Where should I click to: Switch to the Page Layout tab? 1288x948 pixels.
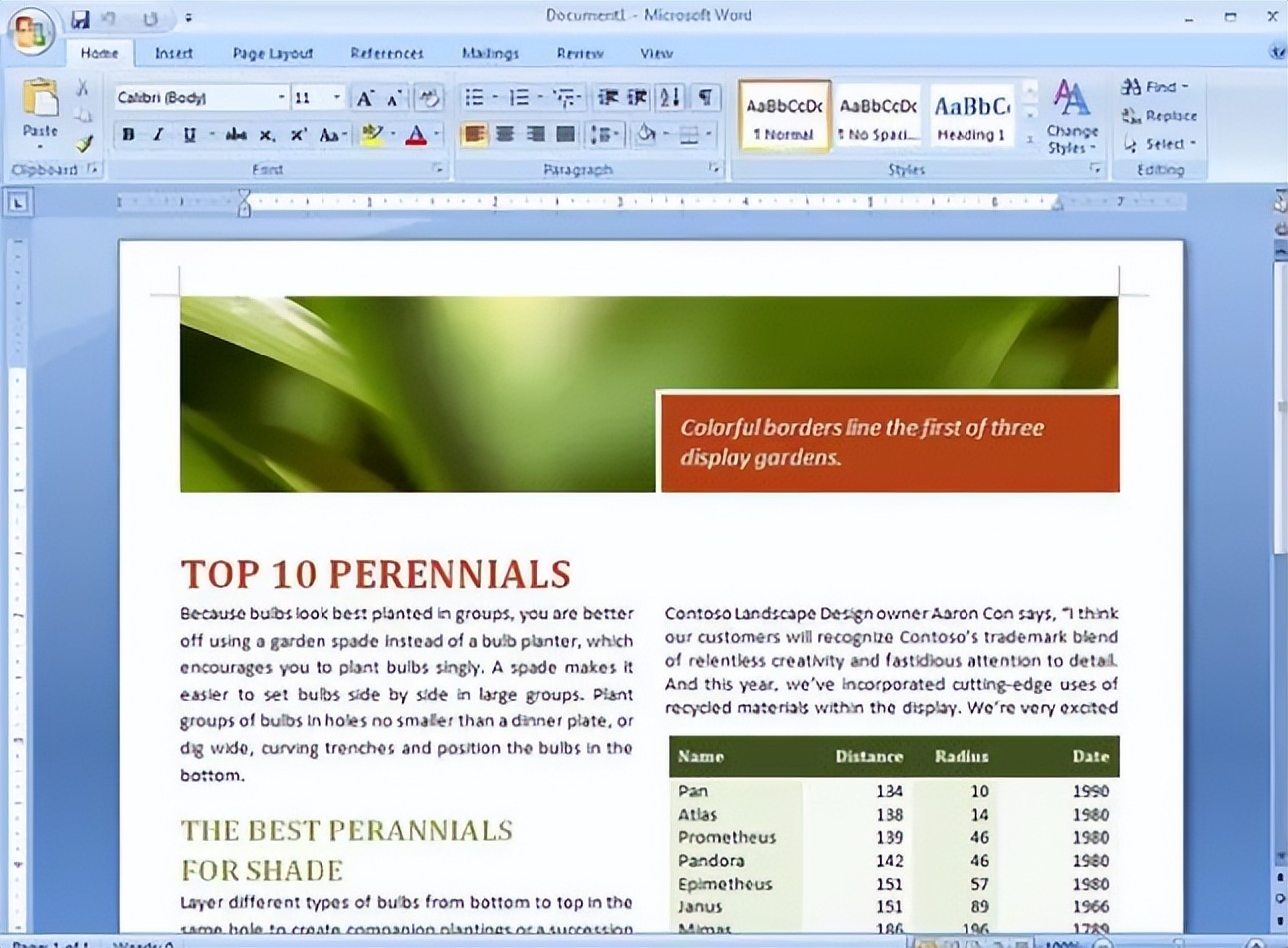272,53
